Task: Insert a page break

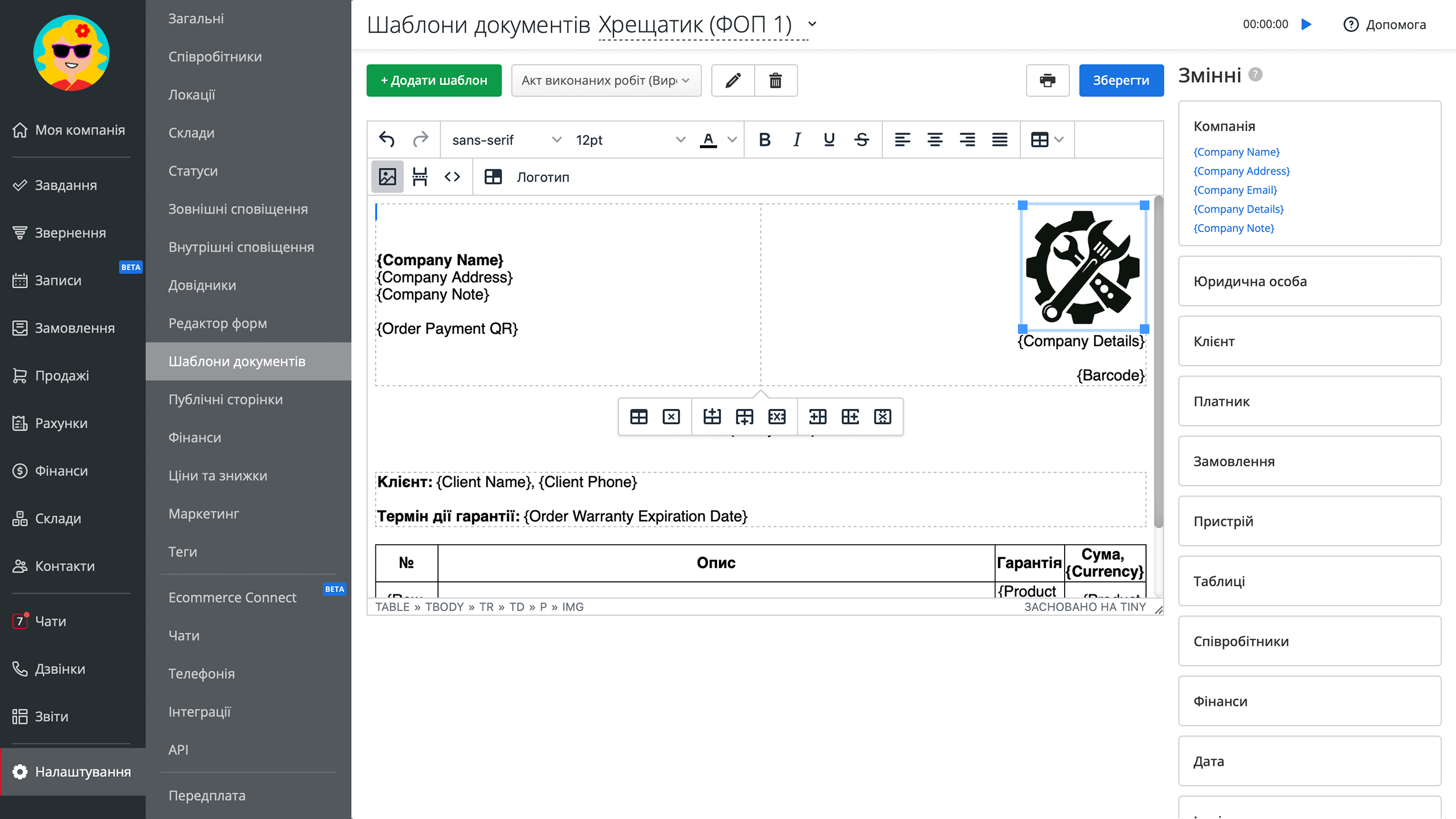Action: 420,177
